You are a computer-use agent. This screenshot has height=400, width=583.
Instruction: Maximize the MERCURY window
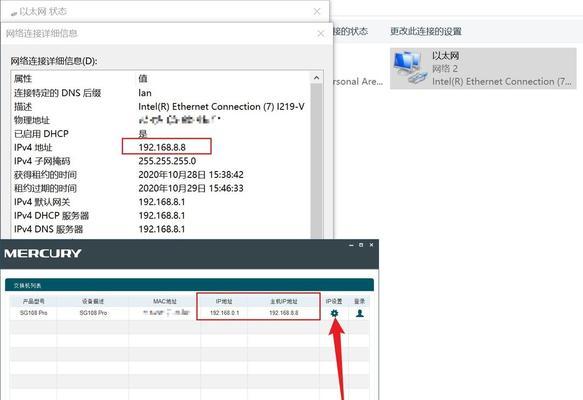coord(361,245)
